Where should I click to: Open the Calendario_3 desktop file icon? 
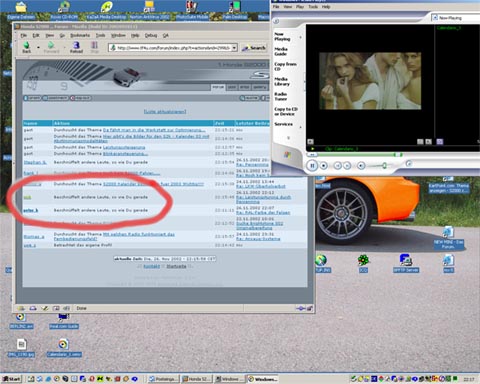pyautogui.click(x=63, y=347)
